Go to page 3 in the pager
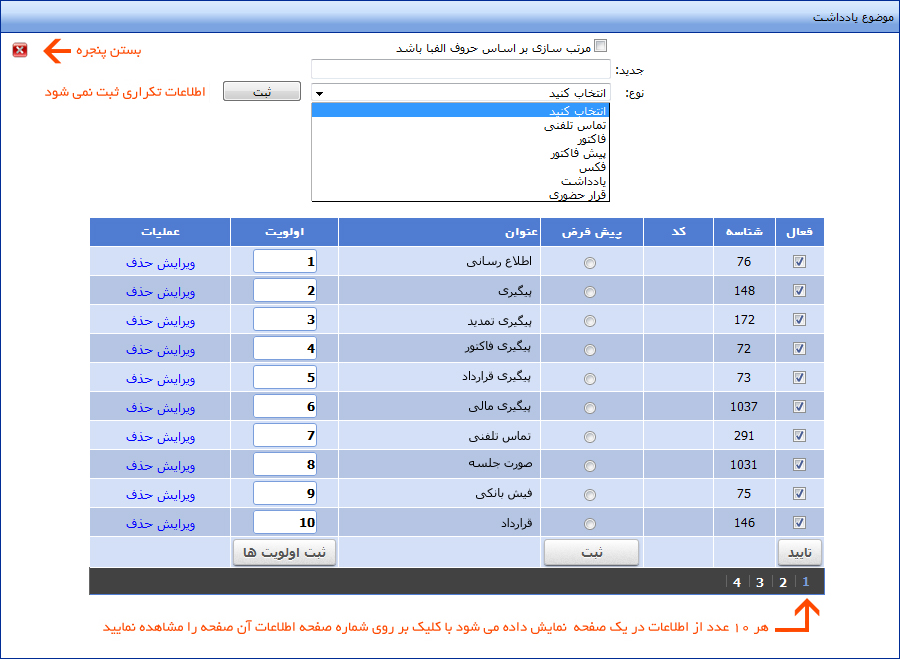 tap(760, 582)
